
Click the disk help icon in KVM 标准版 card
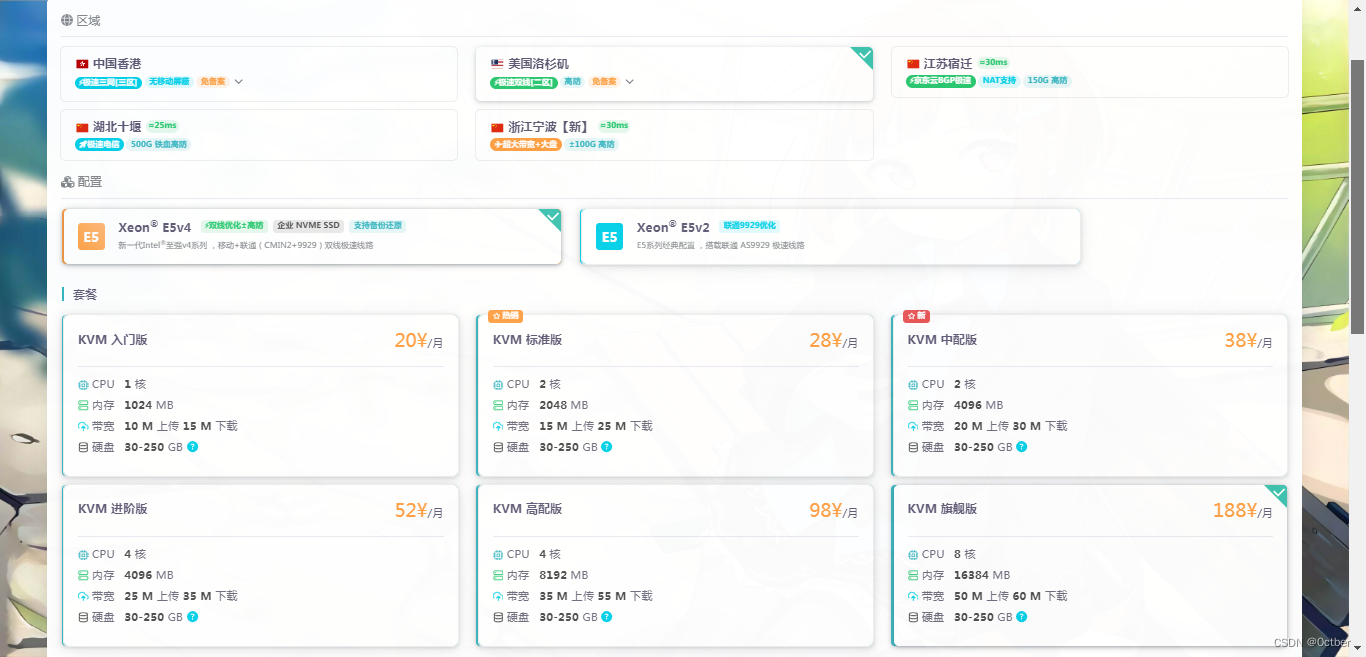click(x=607, y=447)
